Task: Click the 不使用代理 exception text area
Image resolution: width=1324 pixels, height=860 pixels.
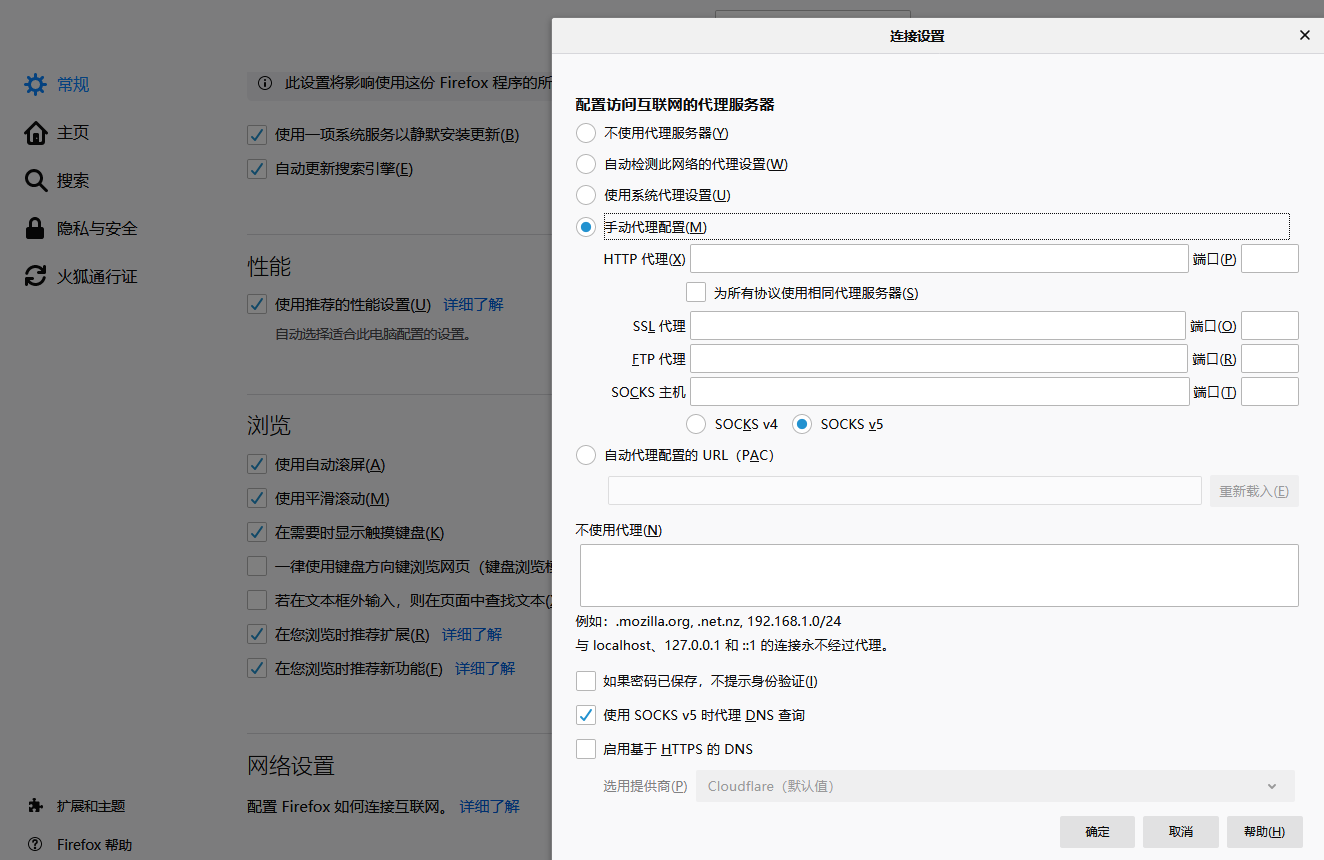Action: coord(938,575)
